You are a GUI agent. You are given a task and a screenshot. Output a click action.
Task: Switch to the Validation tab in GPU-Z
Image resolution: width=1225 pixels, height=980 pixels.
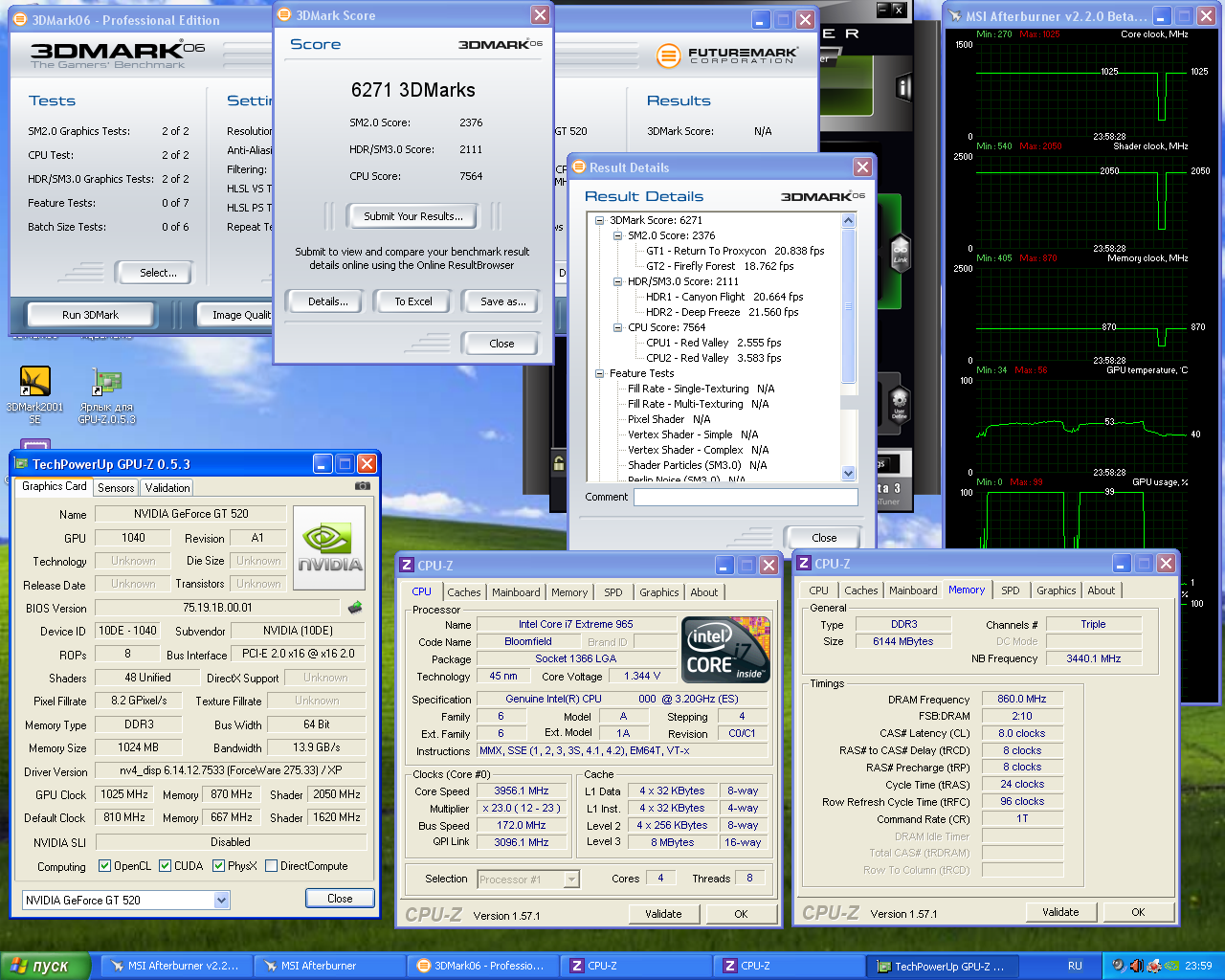(x=167, y=488)
